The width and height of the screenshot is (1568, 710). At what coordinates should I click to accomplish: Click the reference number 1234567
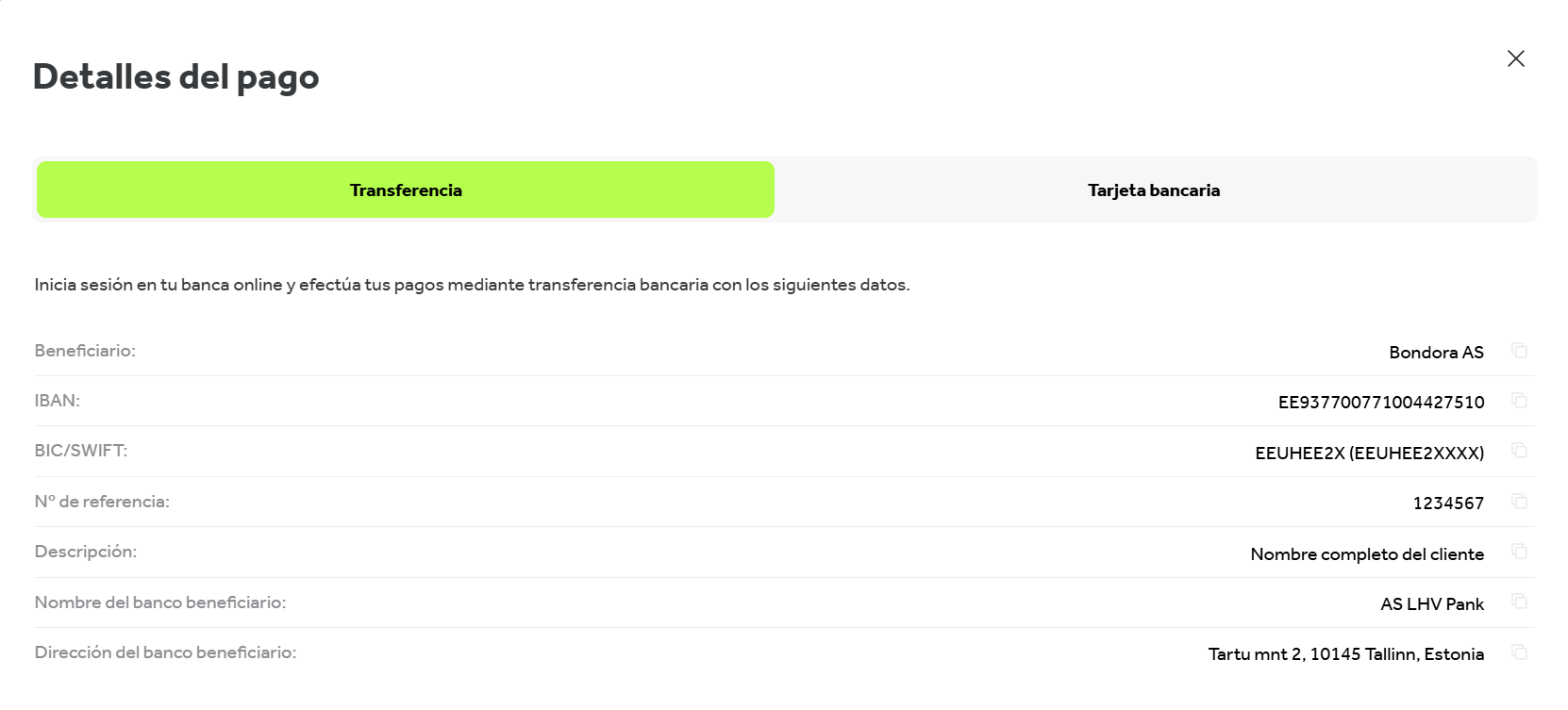[1447, 504]
